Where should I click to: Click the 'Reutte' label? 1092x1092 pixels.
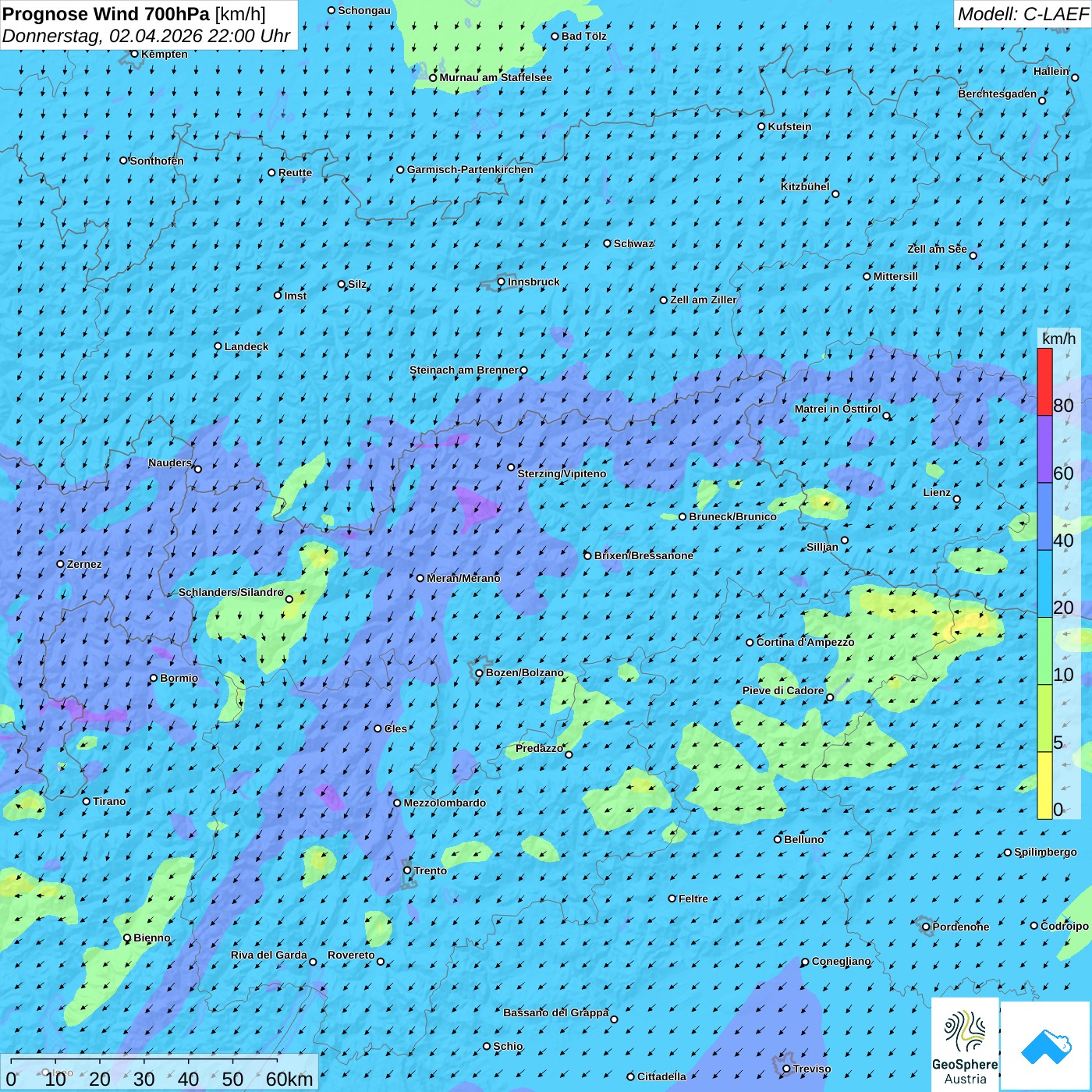click(295, 172)
